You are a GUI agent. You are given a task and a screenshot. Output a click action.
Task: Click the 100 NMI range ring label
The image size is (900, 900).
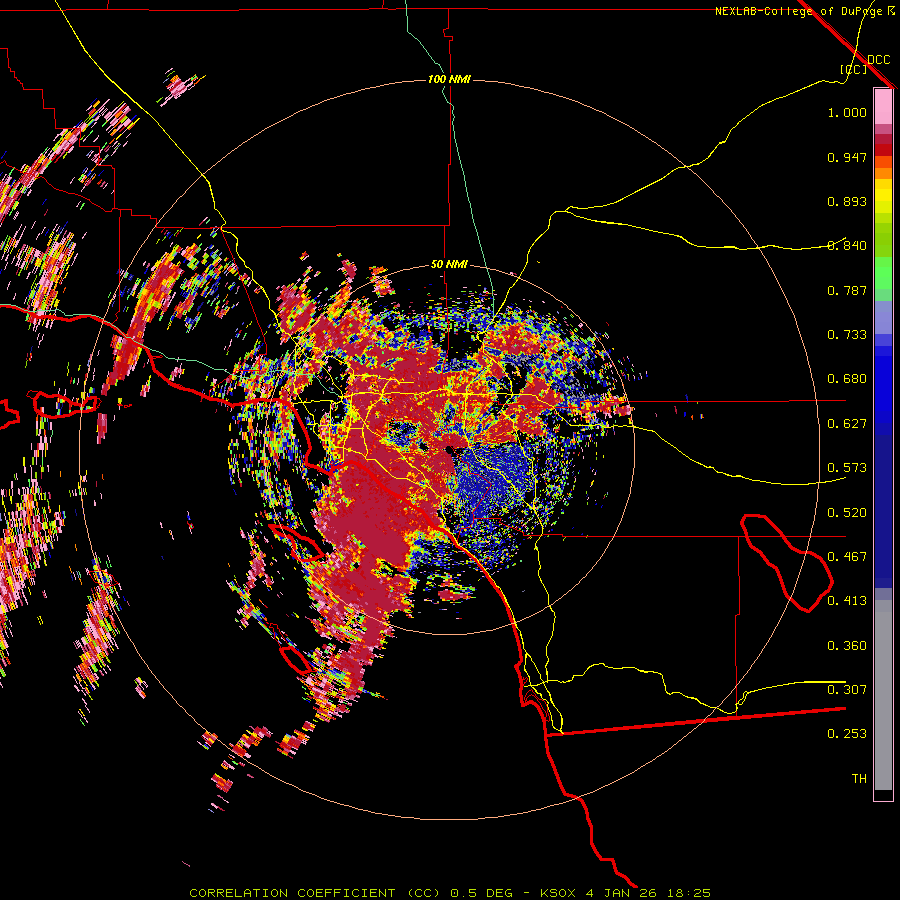[449, 79]
